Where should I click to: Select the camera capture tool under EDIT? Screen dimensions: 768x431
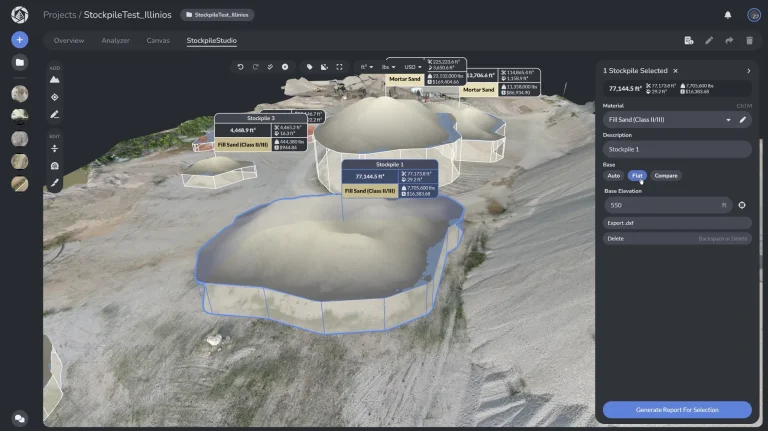54,166
